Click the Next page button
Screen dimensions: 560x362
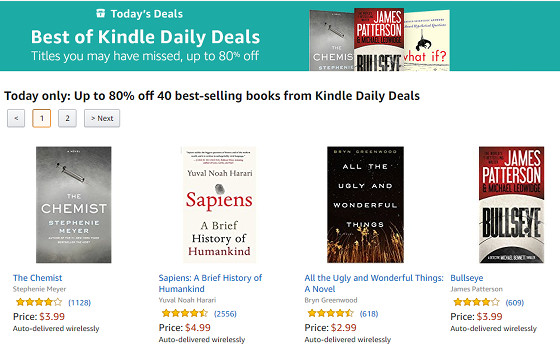point(102,118)
